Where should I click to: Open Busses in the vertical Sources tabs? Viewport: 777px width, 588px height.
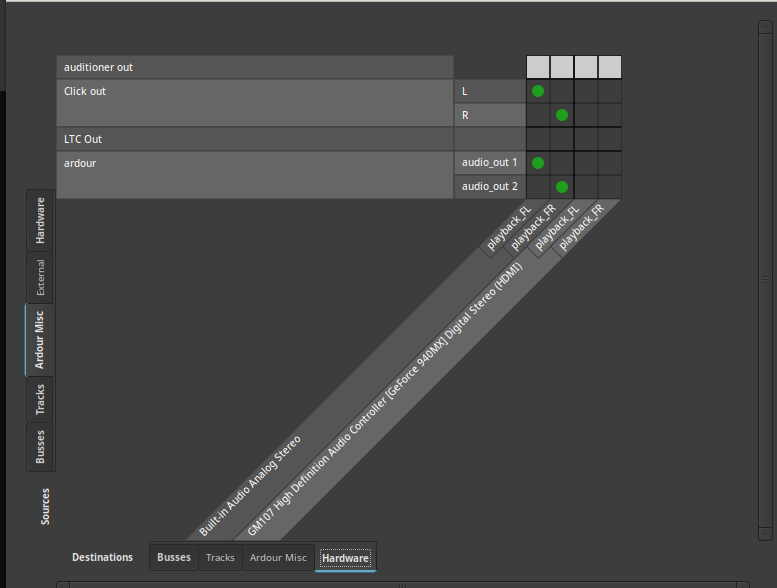tap(40, 446)
